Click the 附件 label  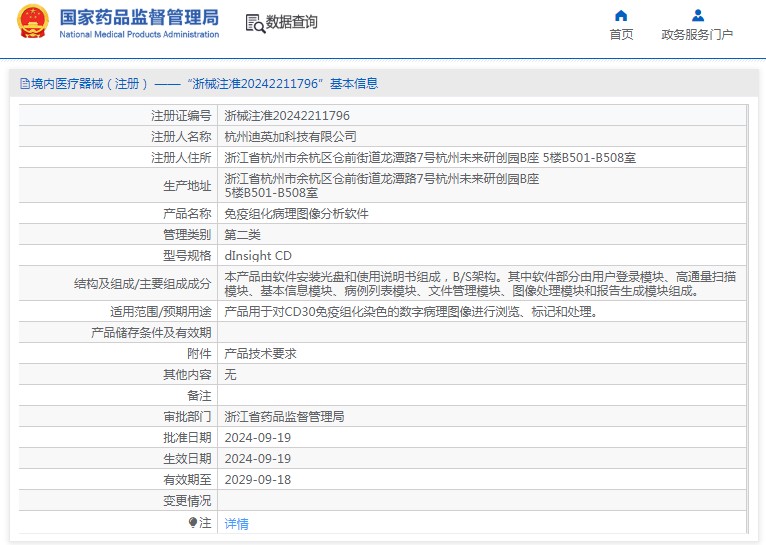point(199,354)
